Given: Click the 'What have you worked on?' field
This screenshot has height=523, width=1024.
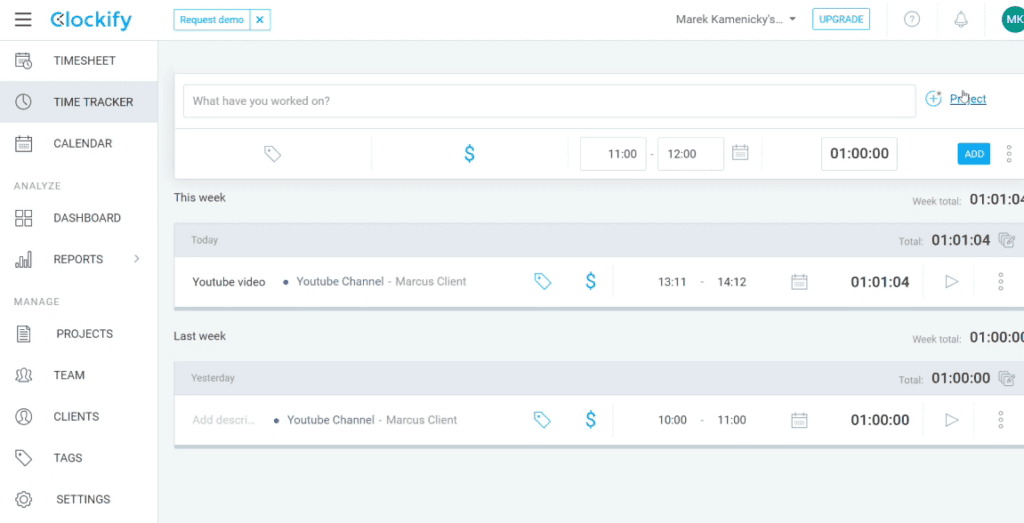Looking at the screenshot, I should (x=548, y=101).
